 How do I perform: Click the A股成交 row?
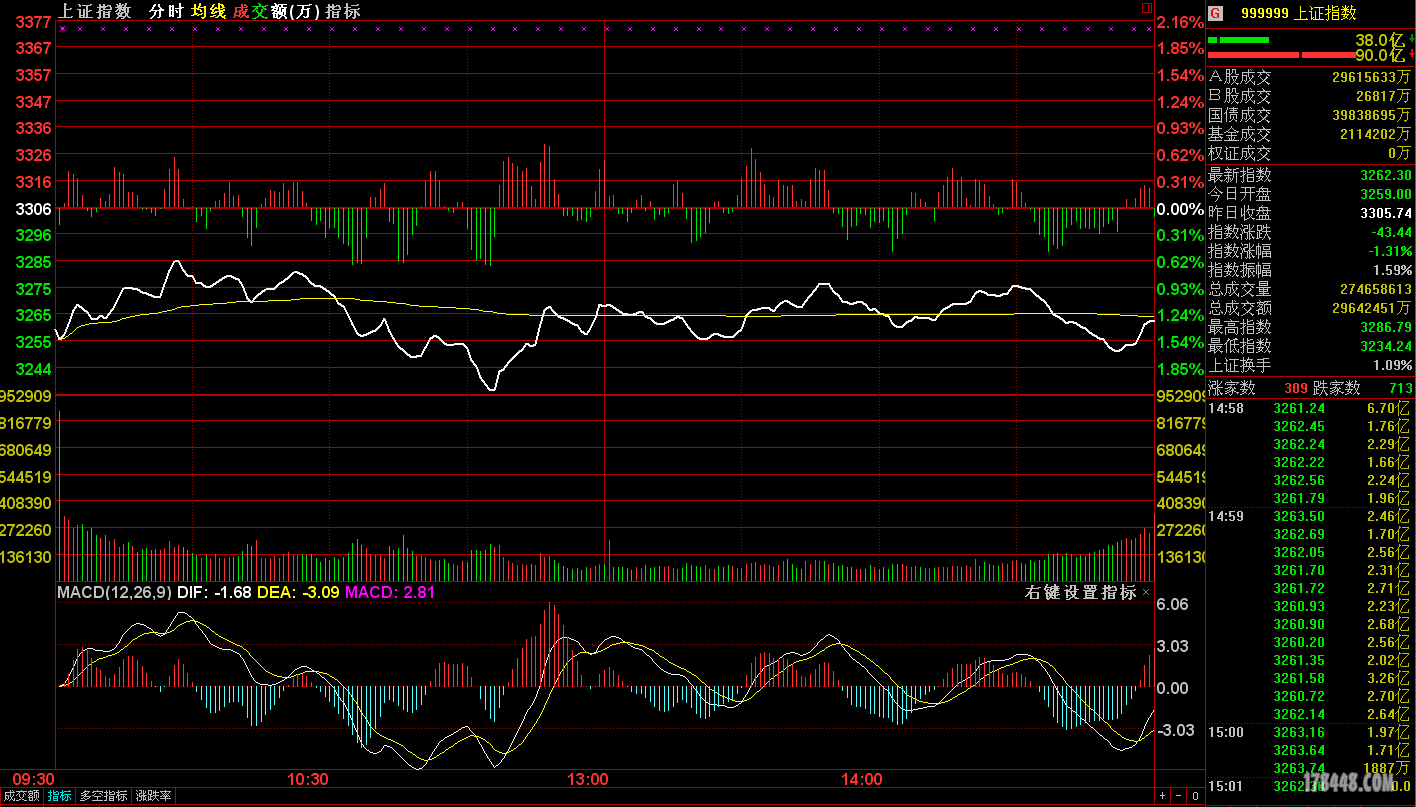pos(1310,77)
